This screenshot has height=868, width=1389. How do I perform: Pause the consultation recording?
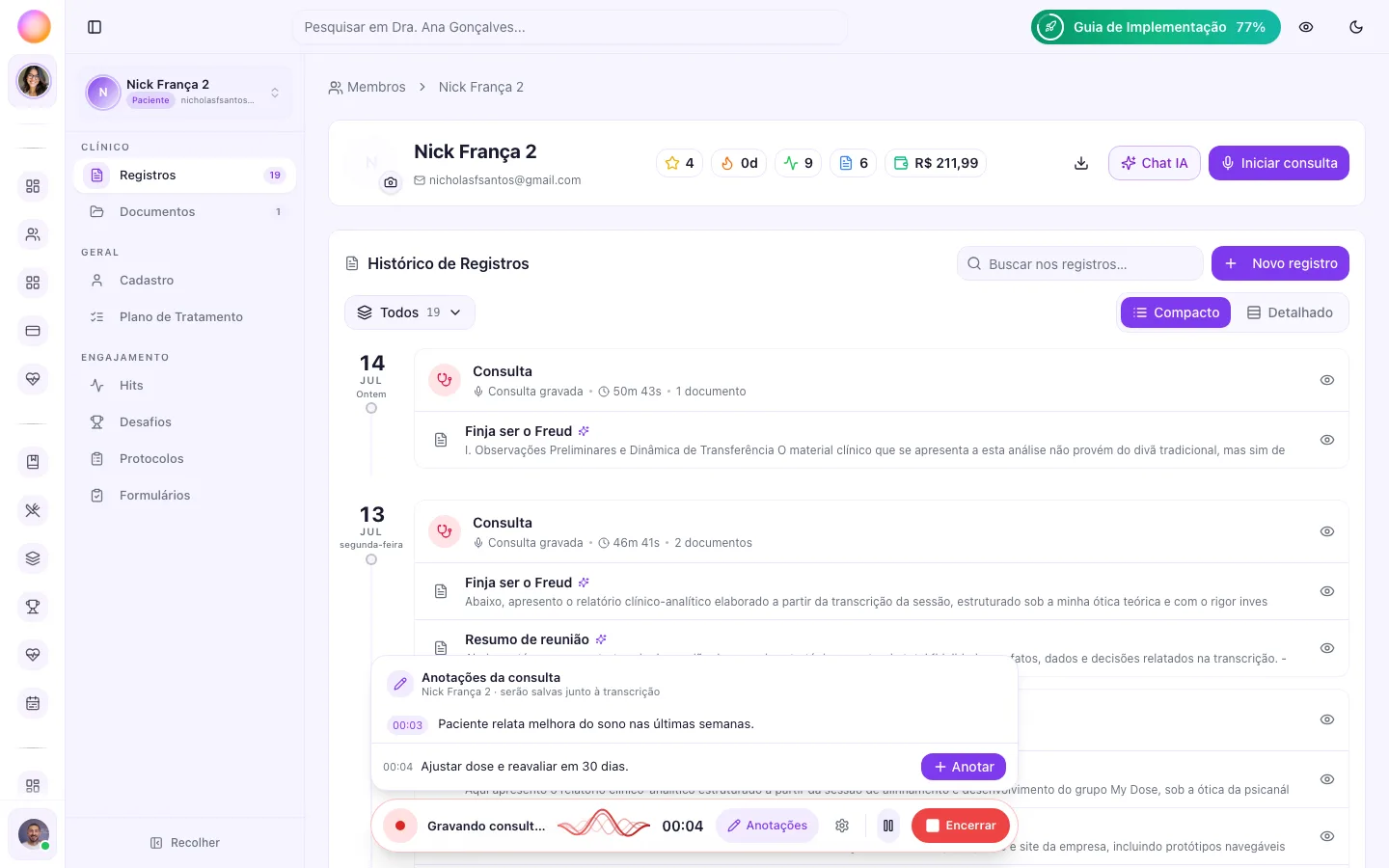coord(888,826)
